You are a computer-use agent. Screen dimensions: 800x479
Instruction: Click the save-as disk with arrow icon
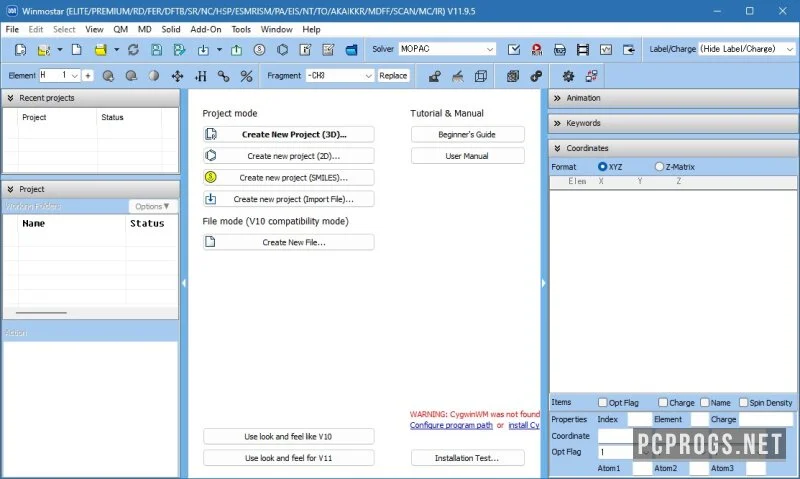(x=179, y=49)
